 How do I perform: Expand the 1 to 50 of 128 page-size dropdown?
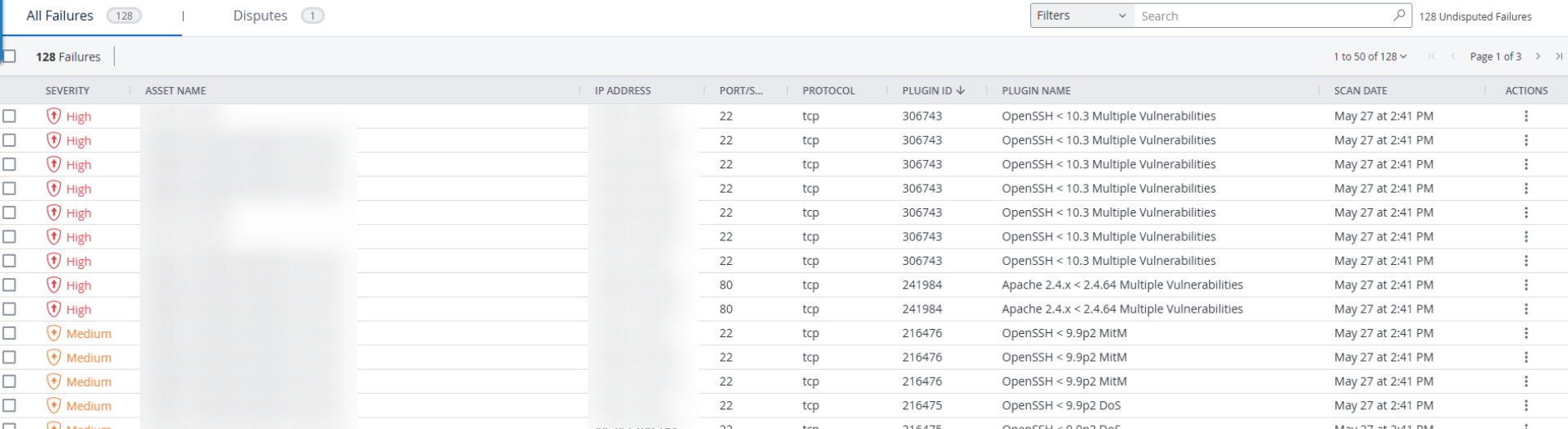click(1370, 57)
